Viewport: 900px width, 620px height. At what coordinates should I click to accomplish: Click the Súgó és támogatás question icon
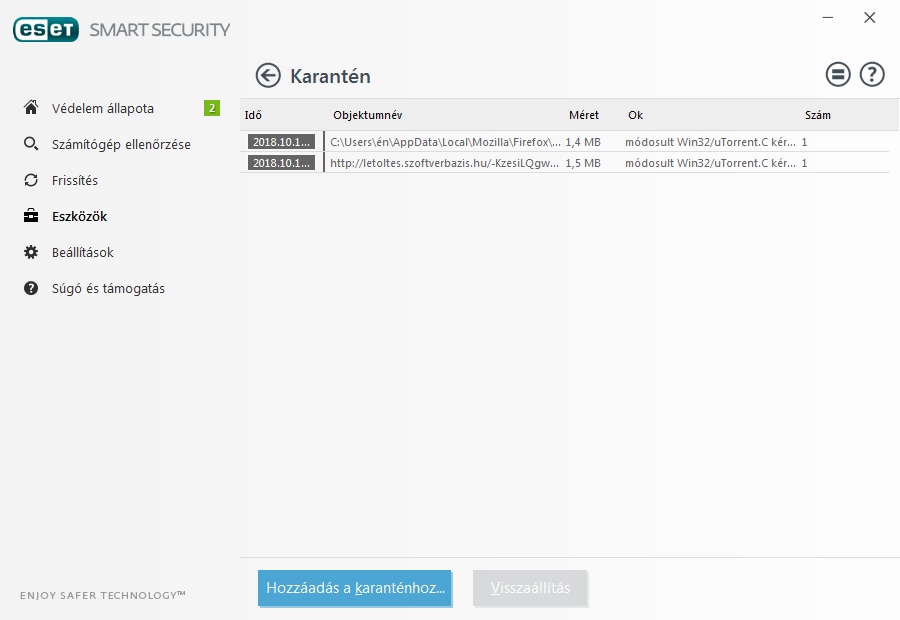[31, 288]
